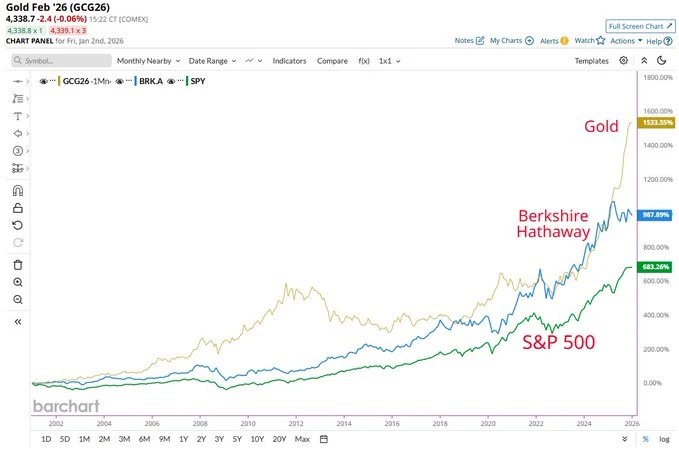Click the Symbol search field

60,60
